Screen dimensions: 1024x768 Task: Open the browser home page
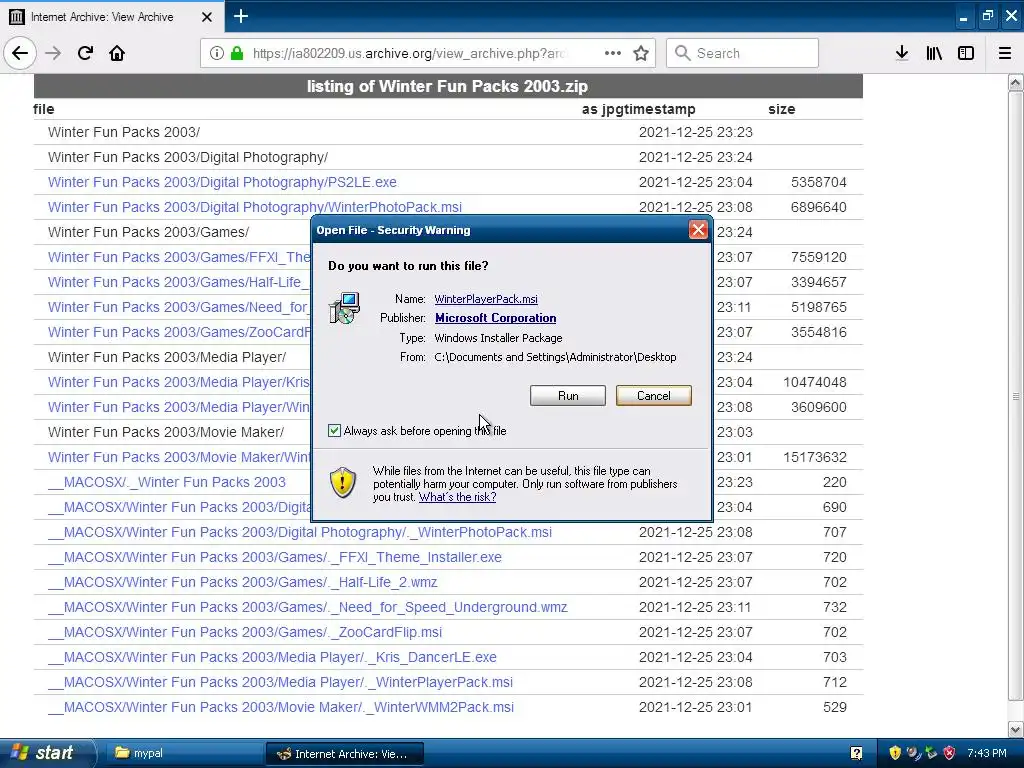coord(117,53)
